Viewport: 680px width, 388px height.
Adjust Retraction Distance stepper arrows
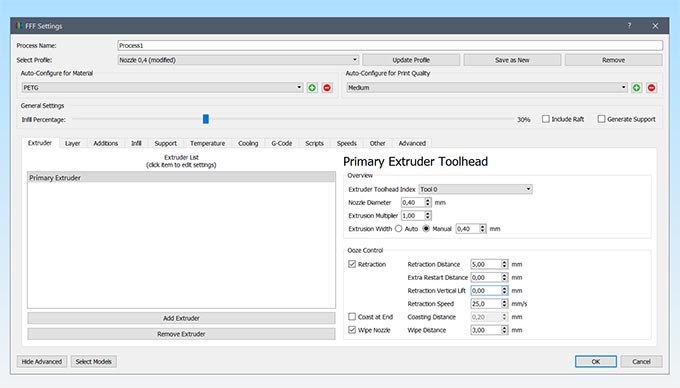coord(504,264)
